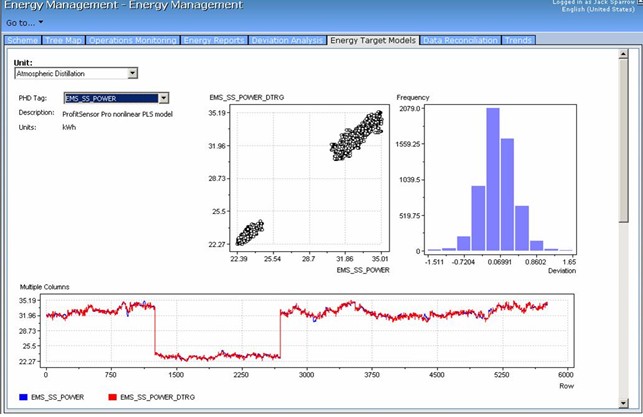
Task: Click the red EMS_SS_POWER_DTRG legend swatch
Action: pyautogui.click(x=112, y=397)
